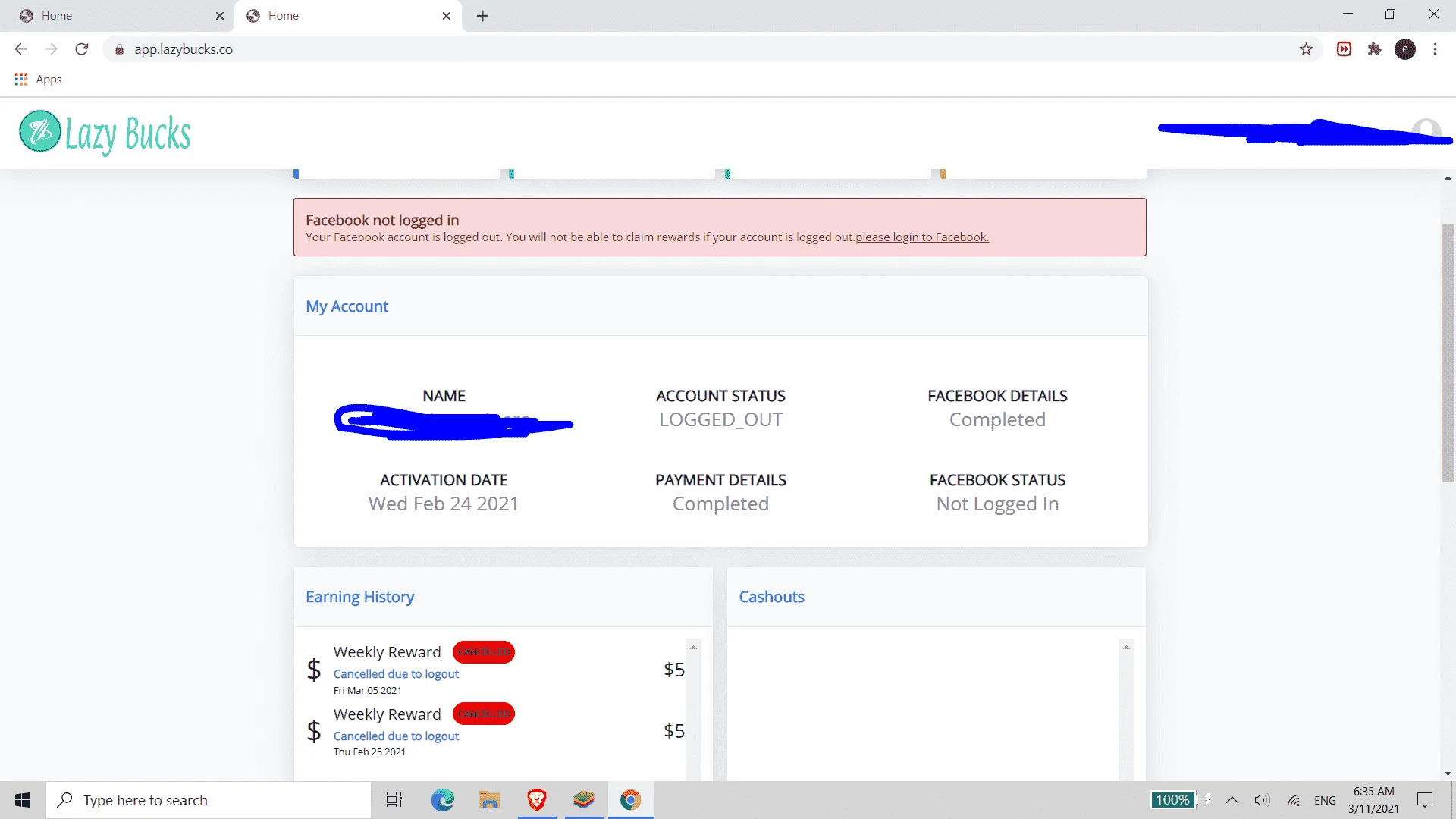Open Task View on the taskbar
The width and height of the screenshot is (1456, 819).
pyautogui.click(x=394, y=800)
